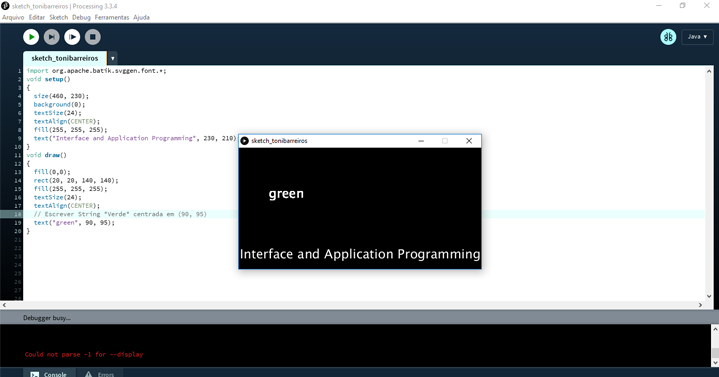Open the Editar menu

click(x=37, y=17)
